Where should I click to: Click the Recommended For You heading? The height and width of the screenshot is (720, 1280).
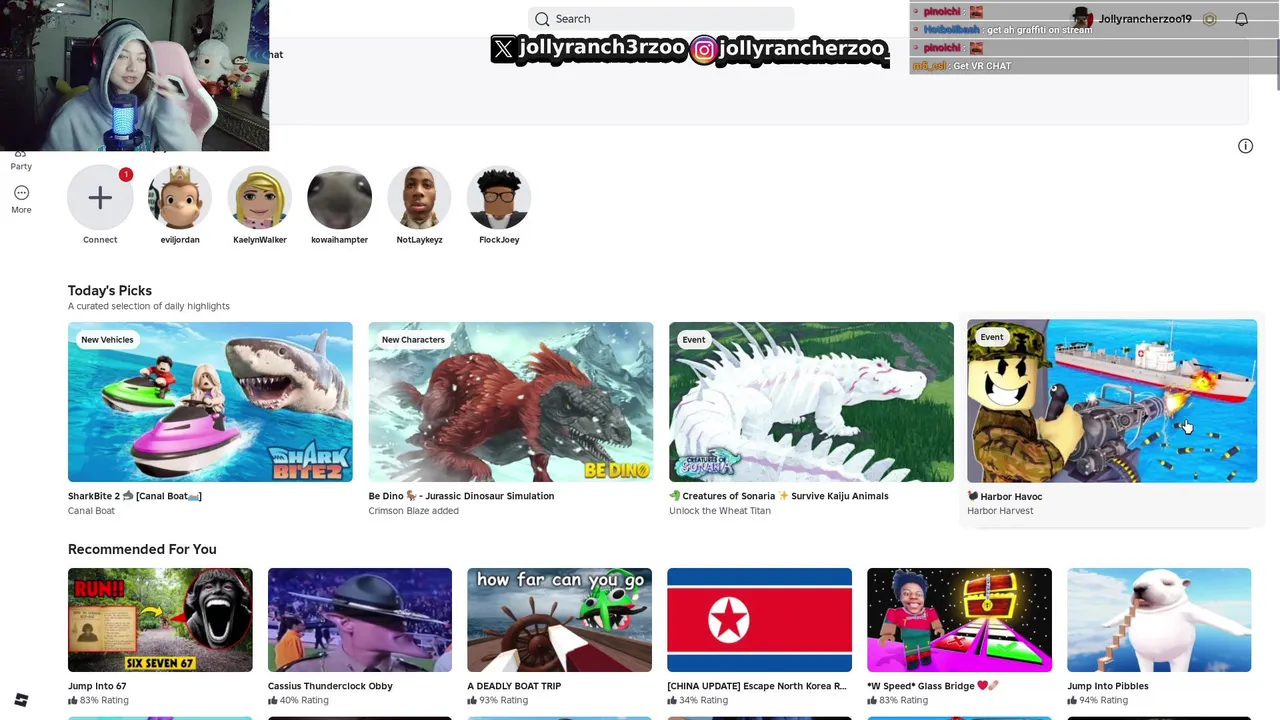142,549
